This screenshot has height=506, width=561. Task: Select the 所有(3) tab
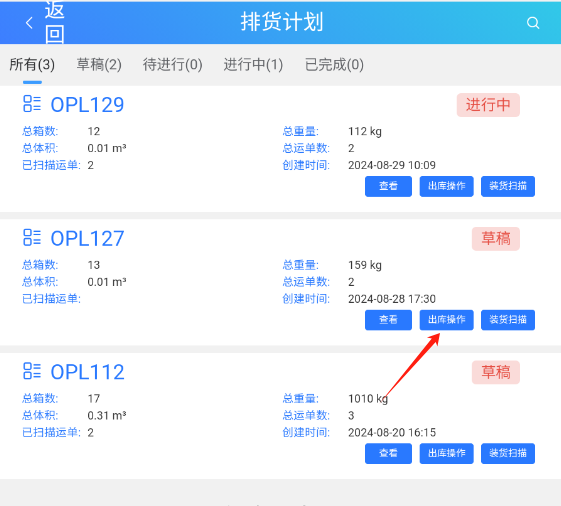coord(32,65)
